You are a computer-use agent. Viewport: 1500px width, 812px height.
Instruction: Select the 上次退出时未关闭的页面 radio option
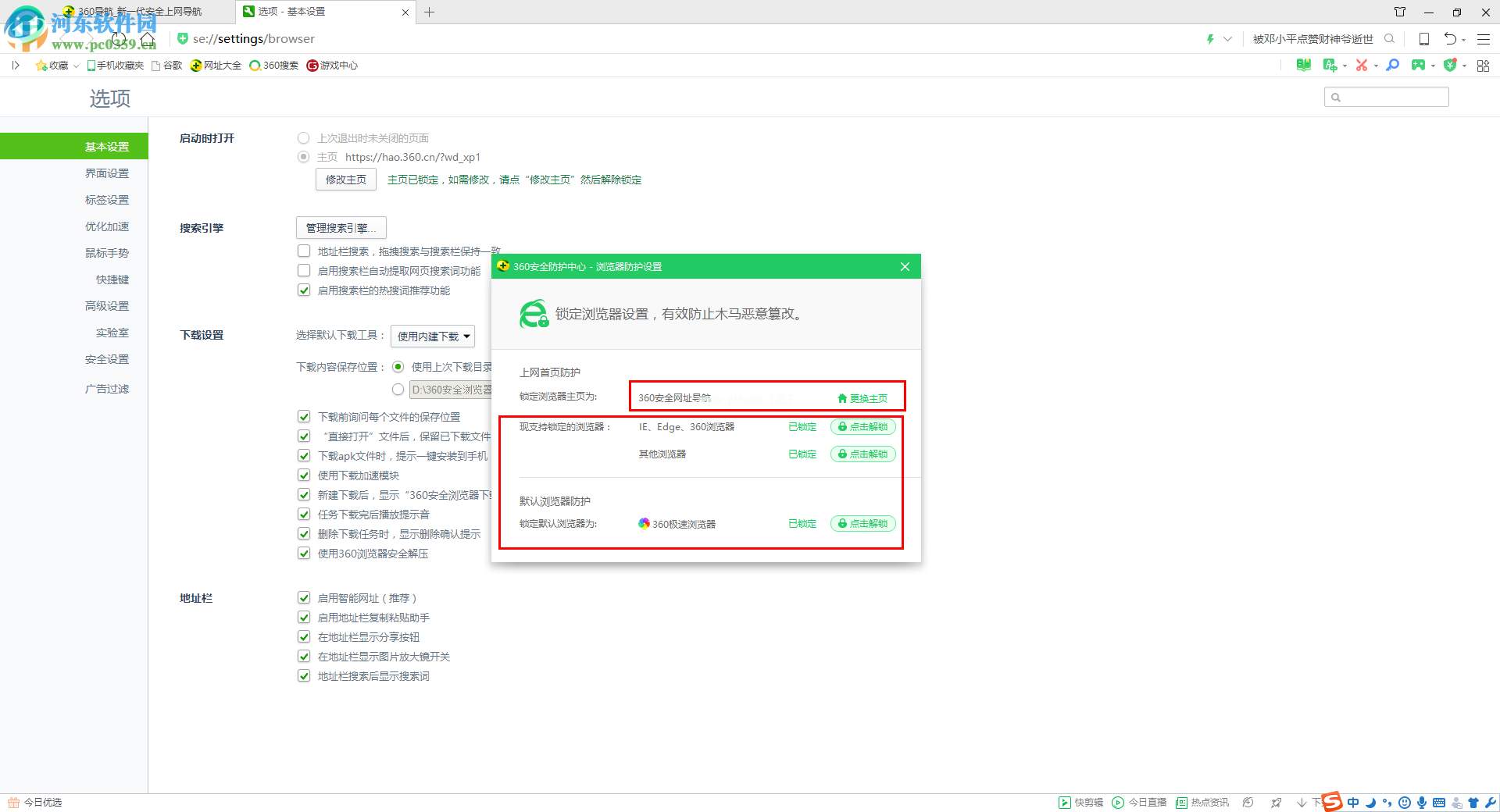[x=303, y=138]
